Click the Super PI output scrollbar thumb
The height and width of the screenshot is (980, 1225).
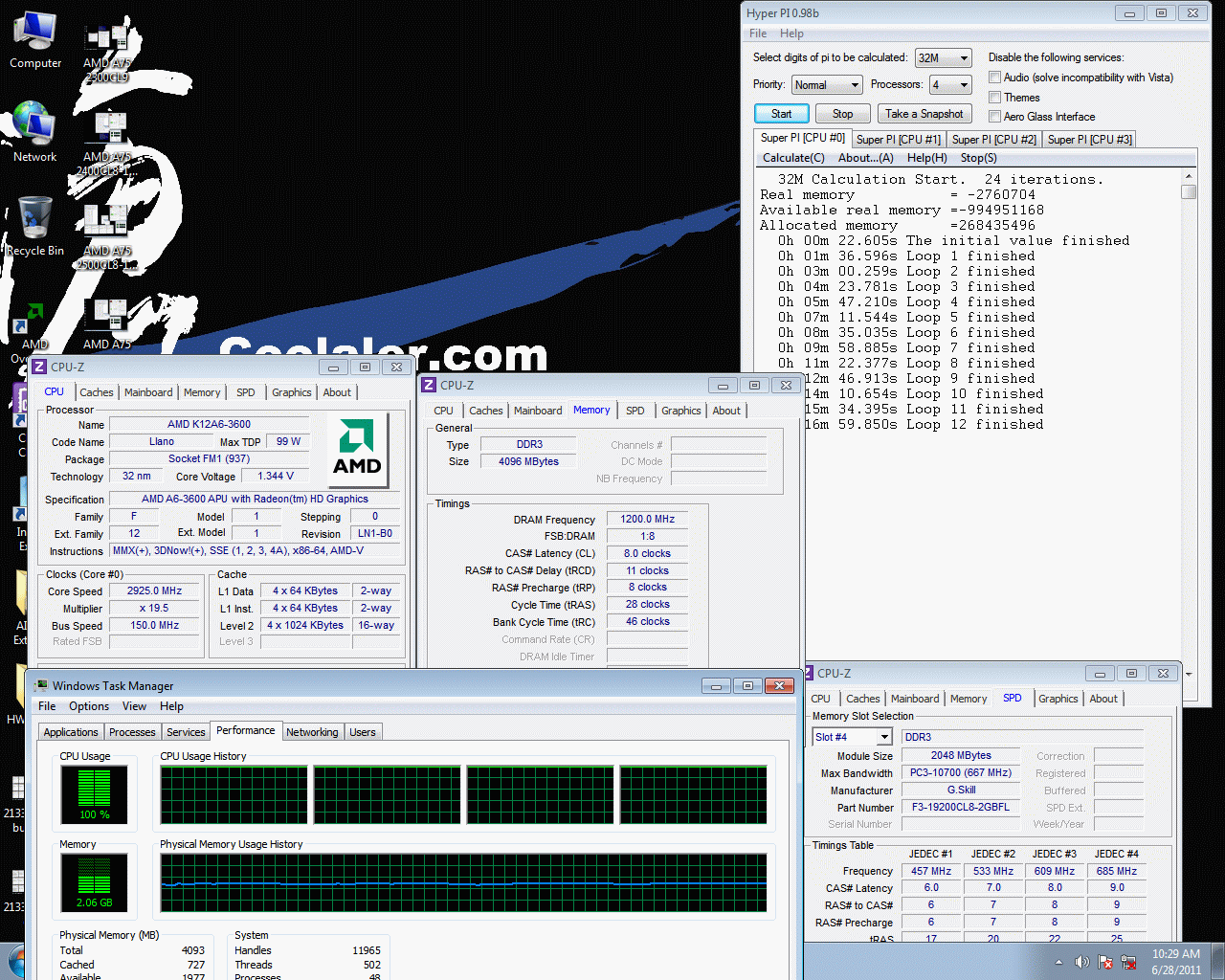(1189, 191)
